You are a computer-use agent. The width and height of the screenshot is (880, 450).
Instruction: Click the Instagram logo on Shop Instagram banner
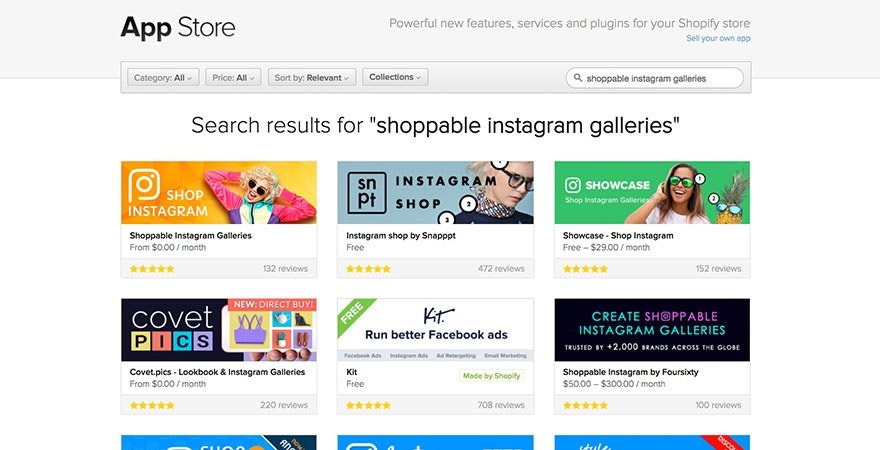click(x=145, y=186)
